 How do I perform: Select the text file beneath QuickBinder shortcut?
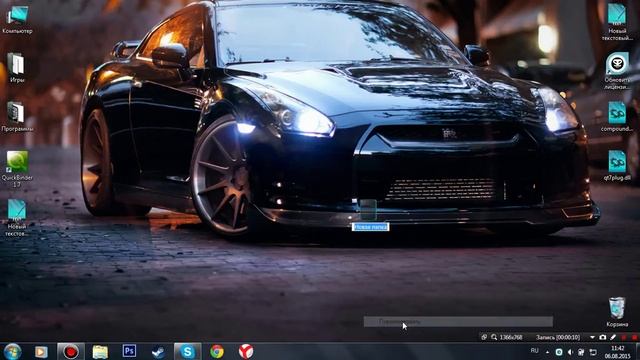click(x=17, y=218)
